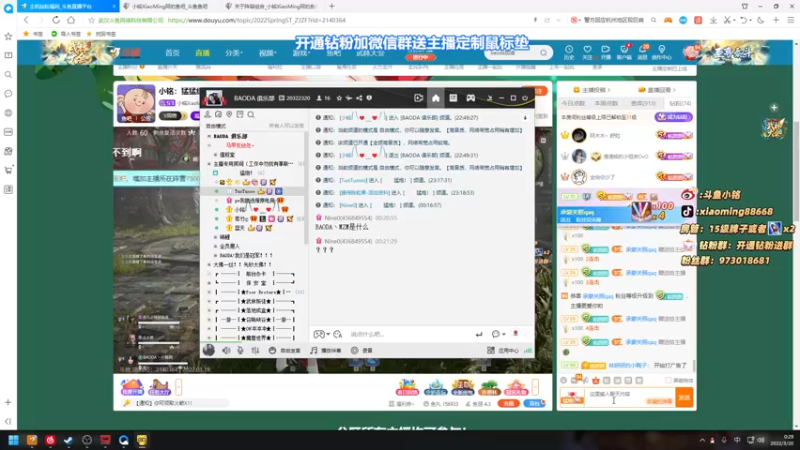
Task: Open the bulletin board icon above channel tree
Action: [240, 115]
